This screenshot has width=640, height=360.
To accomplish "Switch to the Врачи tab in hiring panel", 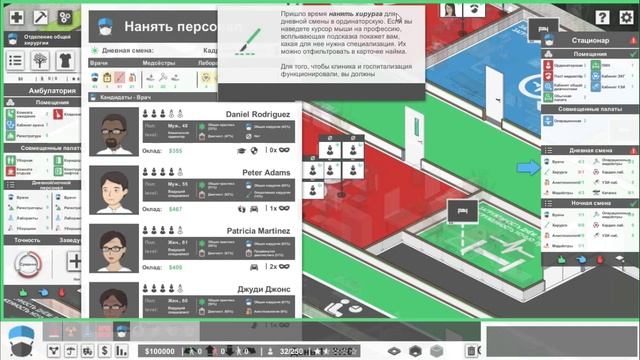I will (x=99, y=63).
